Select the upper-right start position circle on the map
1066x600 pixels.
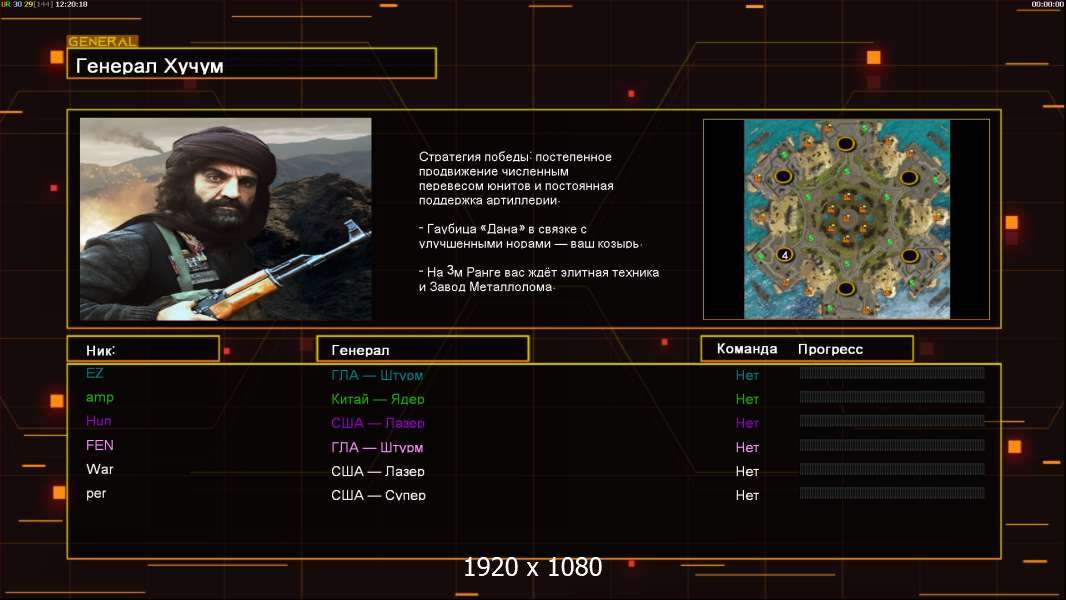click(x=908, y=177)
